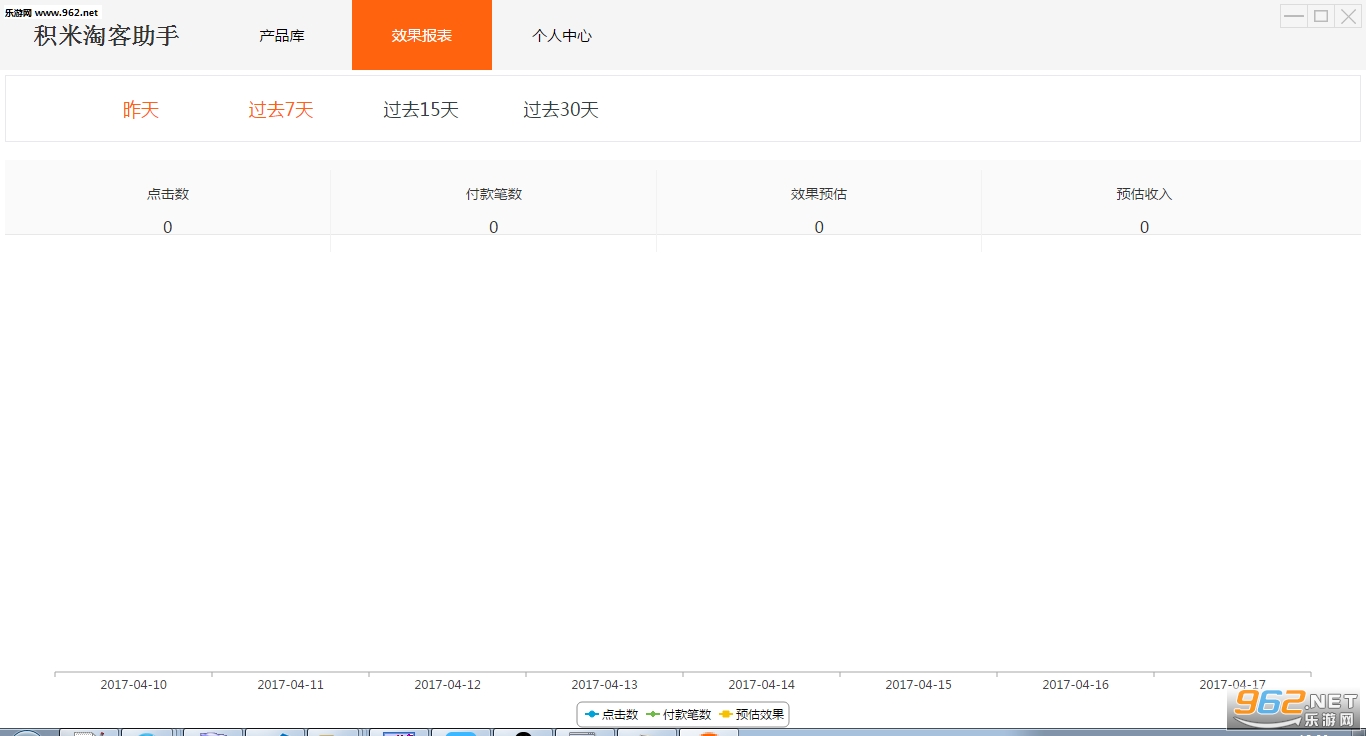Image resolution: width=1366 pixels, height=736 pixels.
Task: Click the 2017-04-14 axis date
Action: pos(762,685)
